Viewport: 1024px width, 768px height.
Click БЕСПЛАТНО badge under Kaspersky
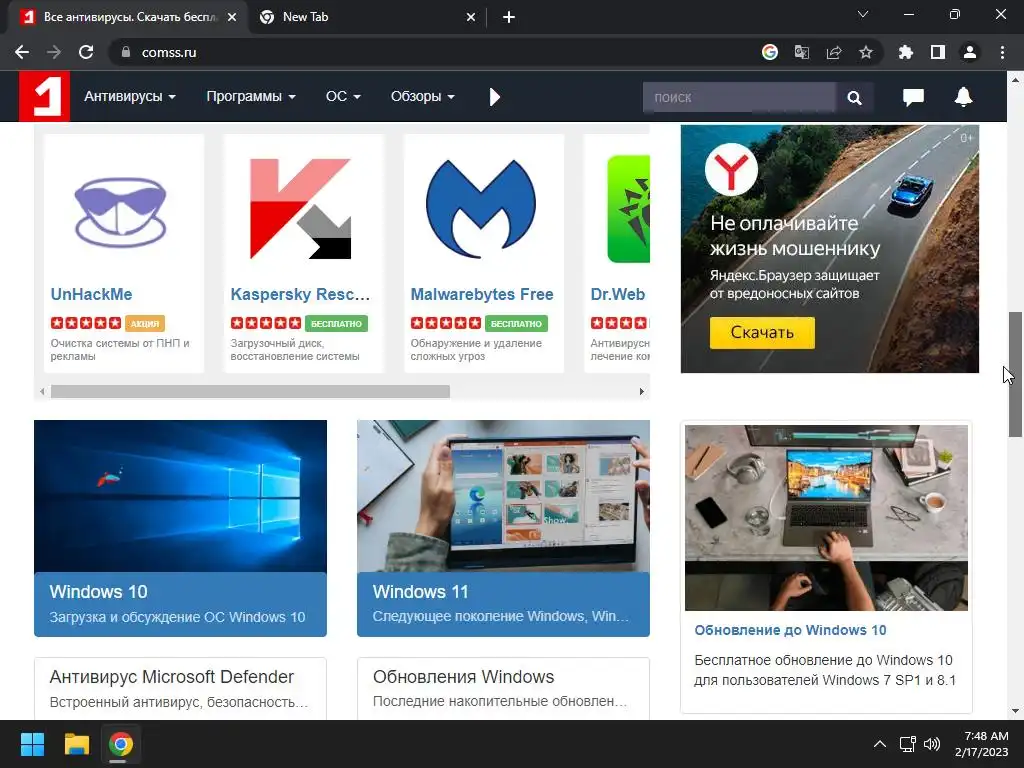coord(336,323)
